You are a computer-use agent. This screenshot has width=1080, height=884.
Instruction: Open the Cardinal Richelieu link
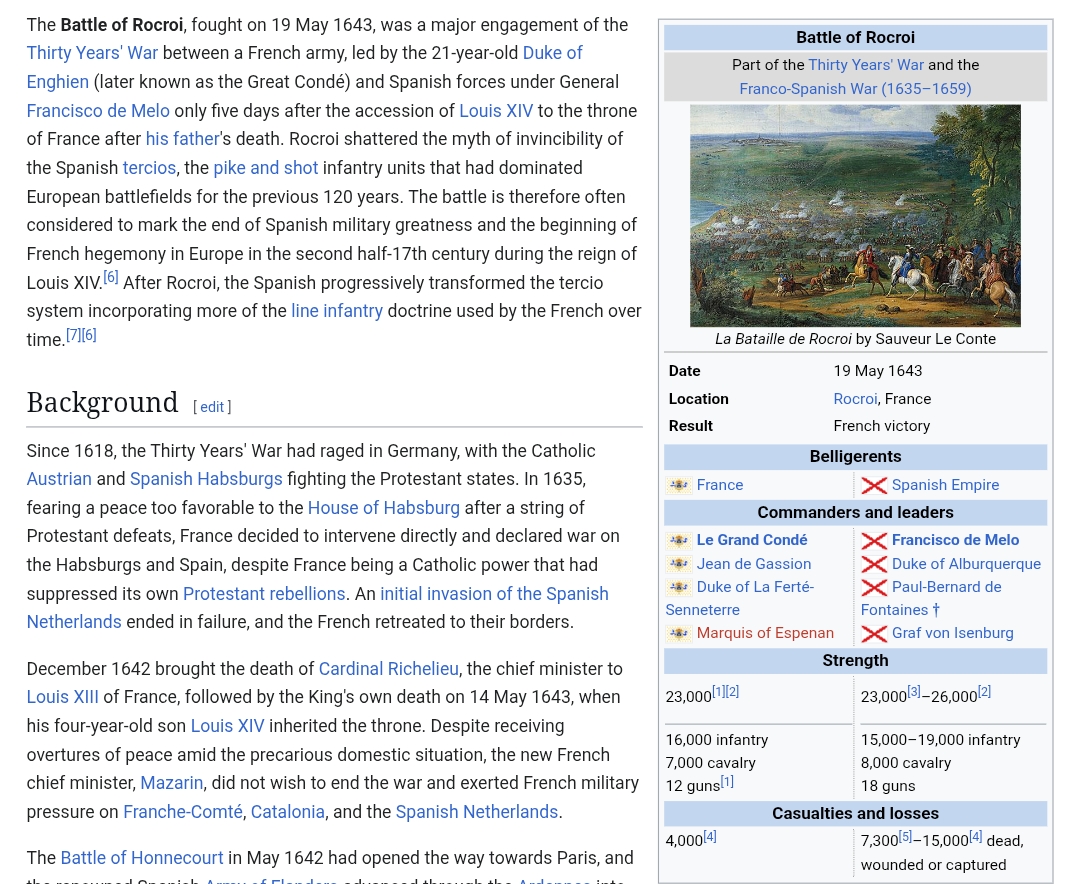[x=388, y=669]
